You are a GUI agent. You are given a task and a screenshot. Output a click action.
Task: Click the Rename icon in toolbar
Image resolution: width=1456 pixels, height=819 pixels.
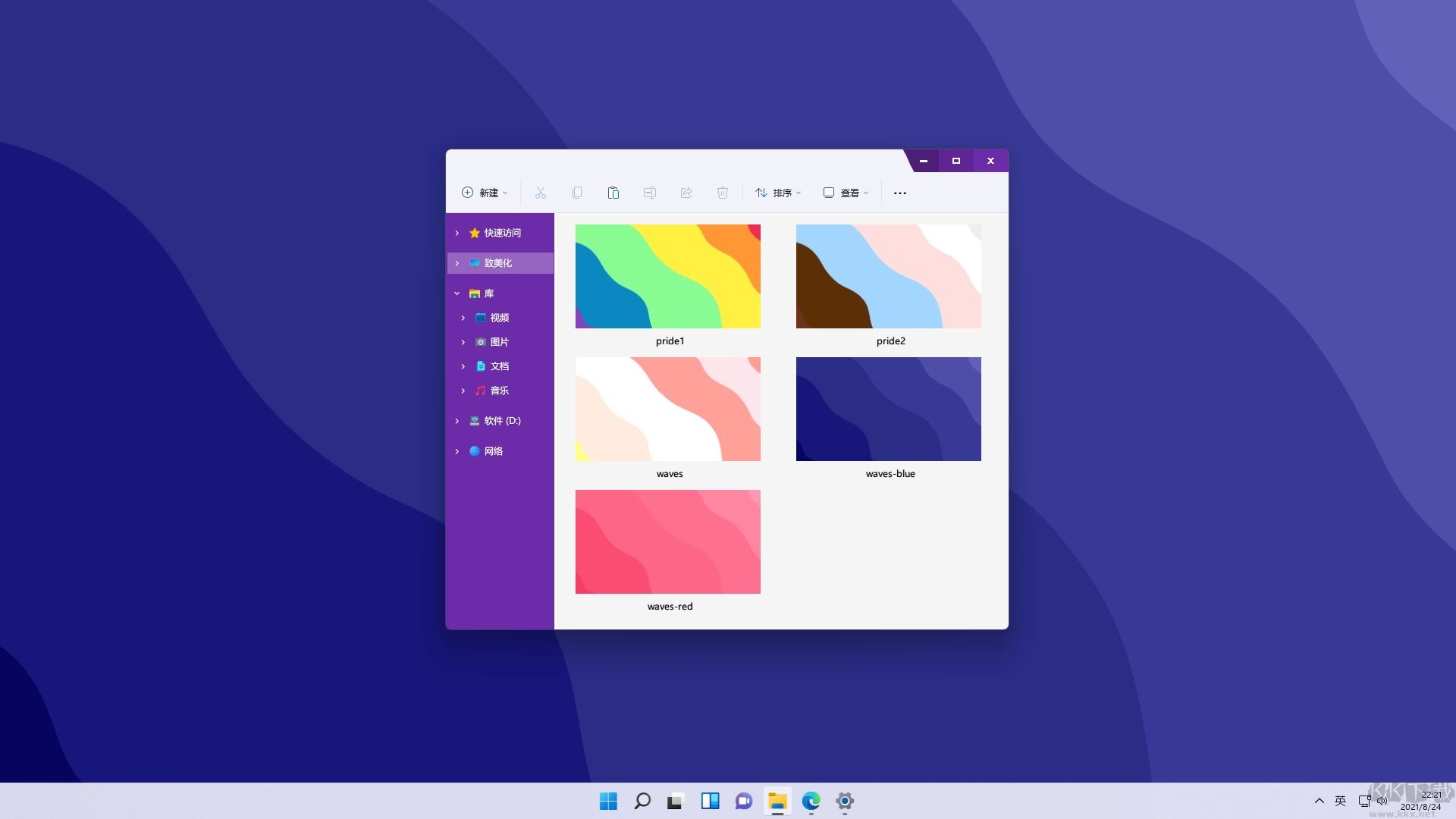click(649, 193)
